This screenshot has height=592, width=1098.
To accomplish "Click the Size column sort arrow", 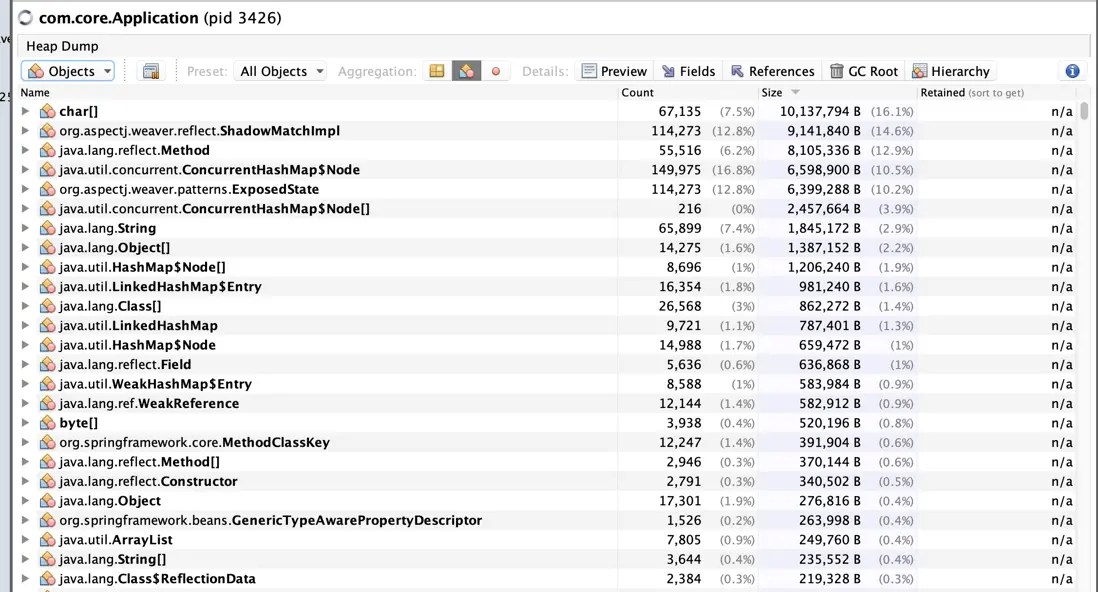I will pyautogui.click(x=794, y=92).
